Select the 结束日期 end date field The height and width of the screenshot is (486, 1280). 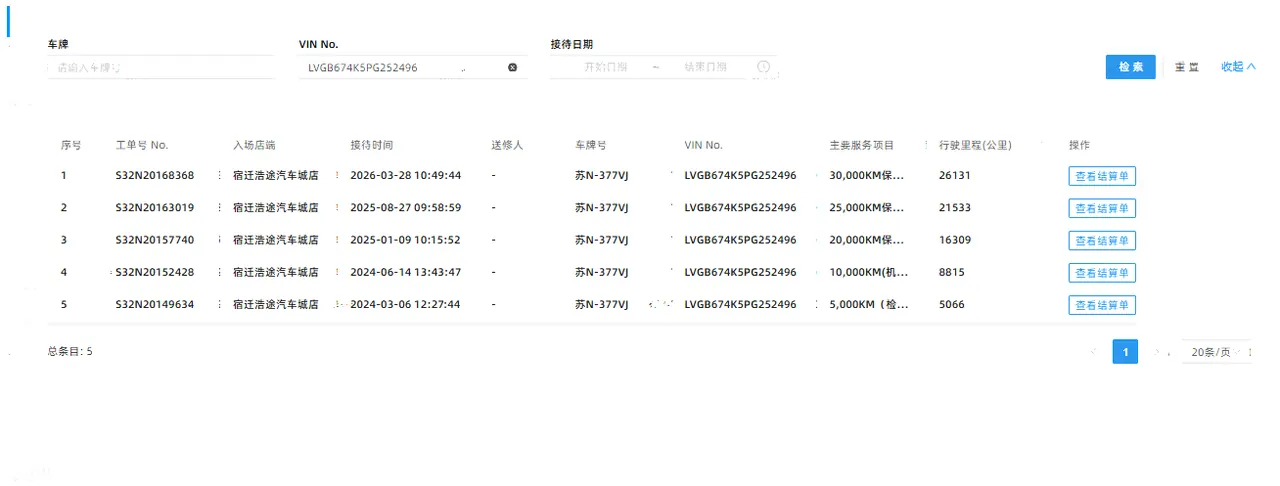tap(705, 67)
